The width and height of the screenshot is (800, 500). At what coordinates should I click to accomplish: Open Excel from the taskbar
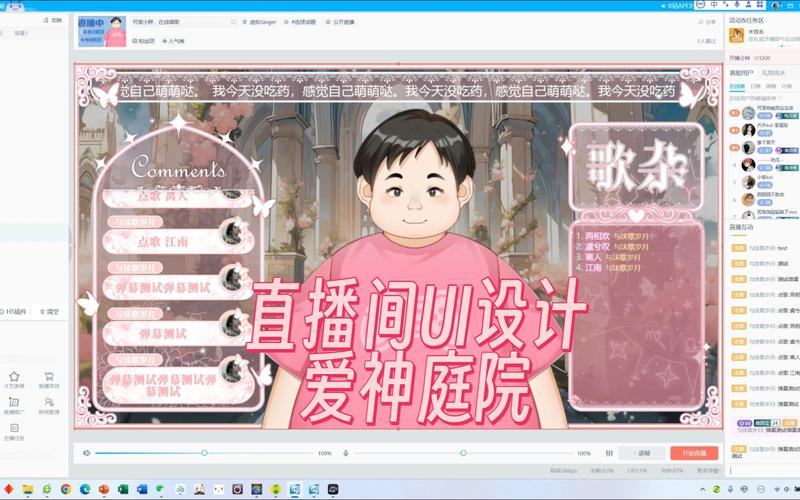pyautogui.click(x=121, y=489)
